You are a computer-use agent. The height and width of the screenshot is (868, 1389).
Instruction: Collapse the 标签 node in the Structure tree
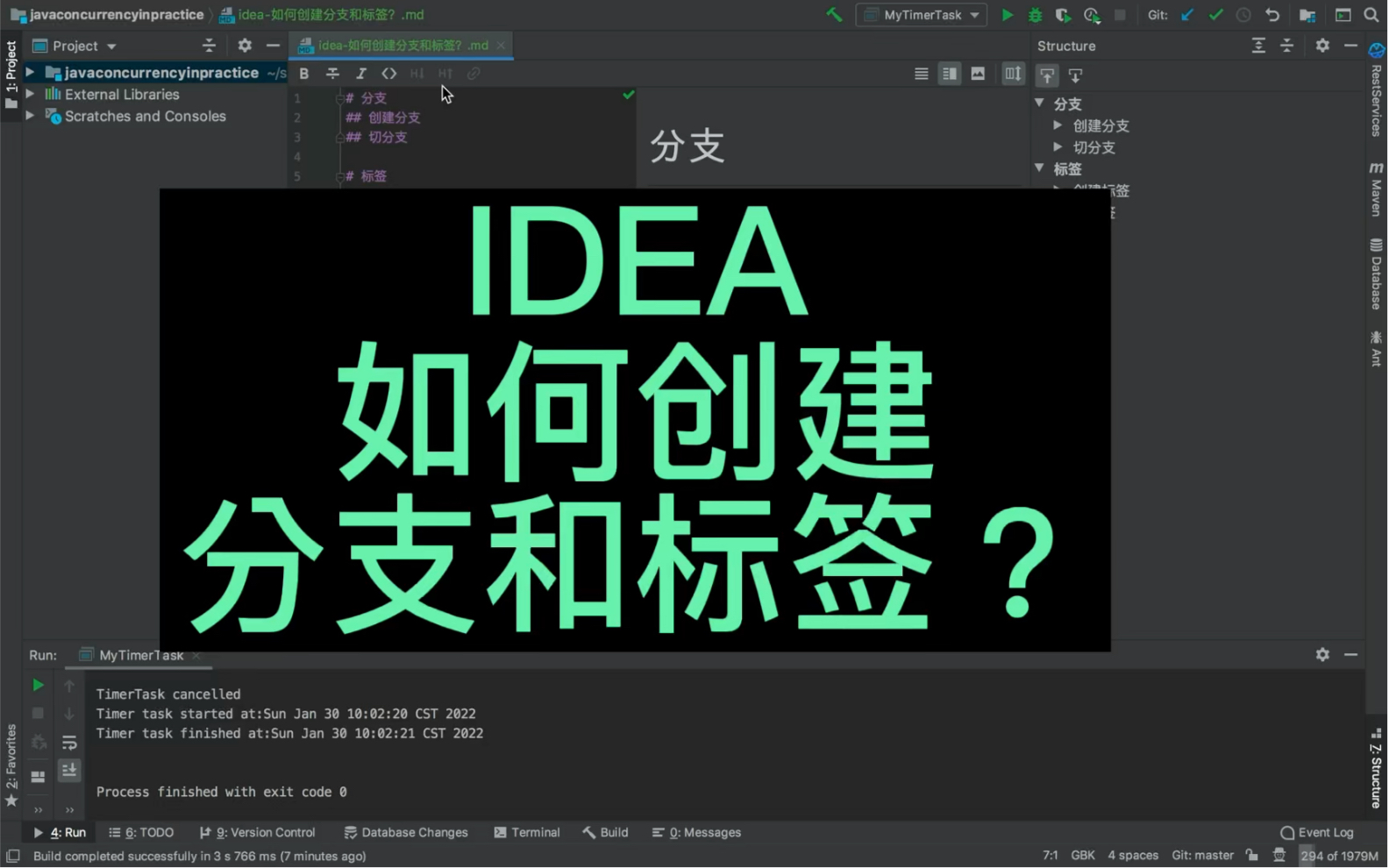click(x=1040, y=168)
